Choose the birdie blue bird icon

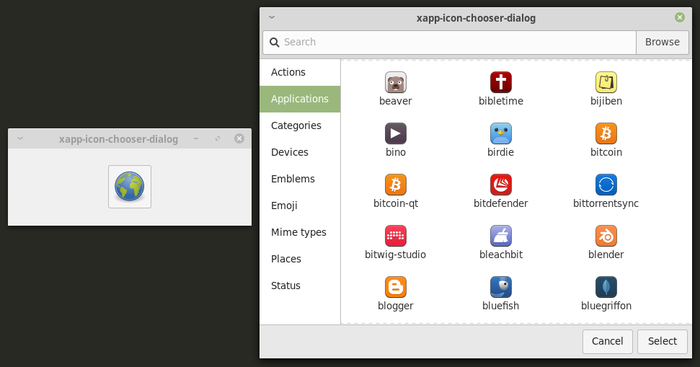(501, 133)
